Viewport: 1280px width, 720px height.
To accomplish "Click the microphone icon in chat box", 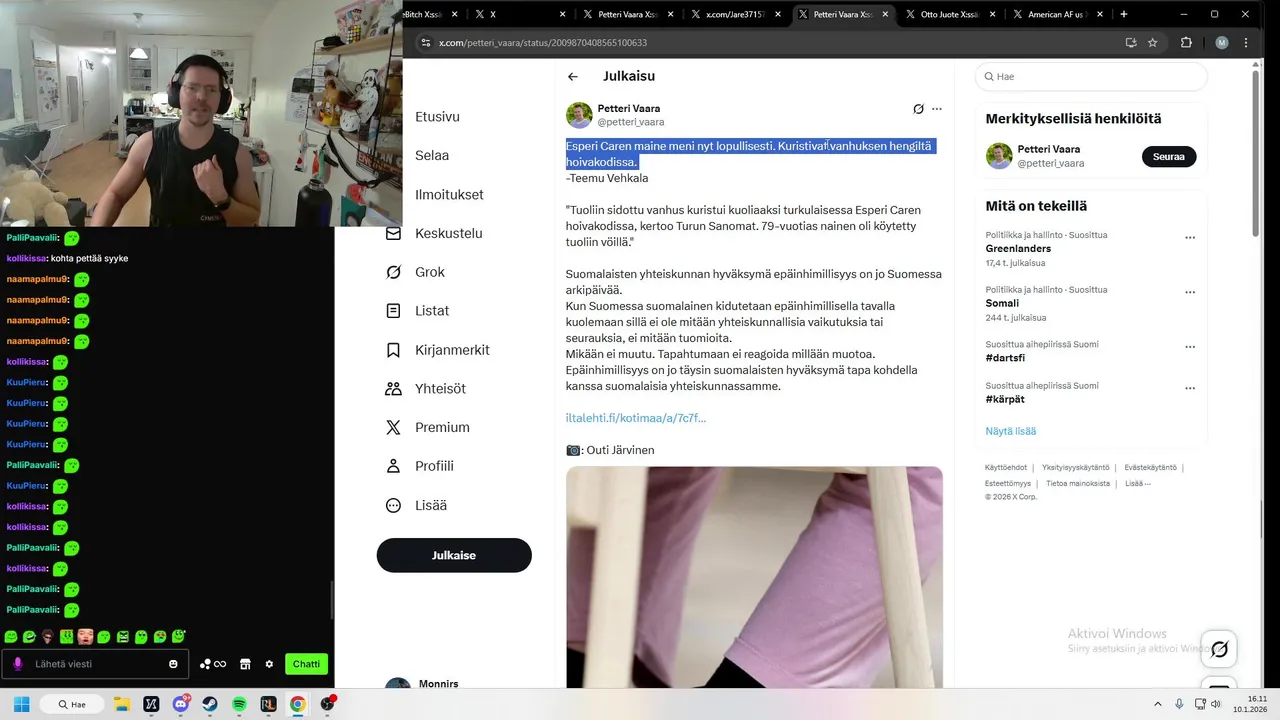I will 18,664.
